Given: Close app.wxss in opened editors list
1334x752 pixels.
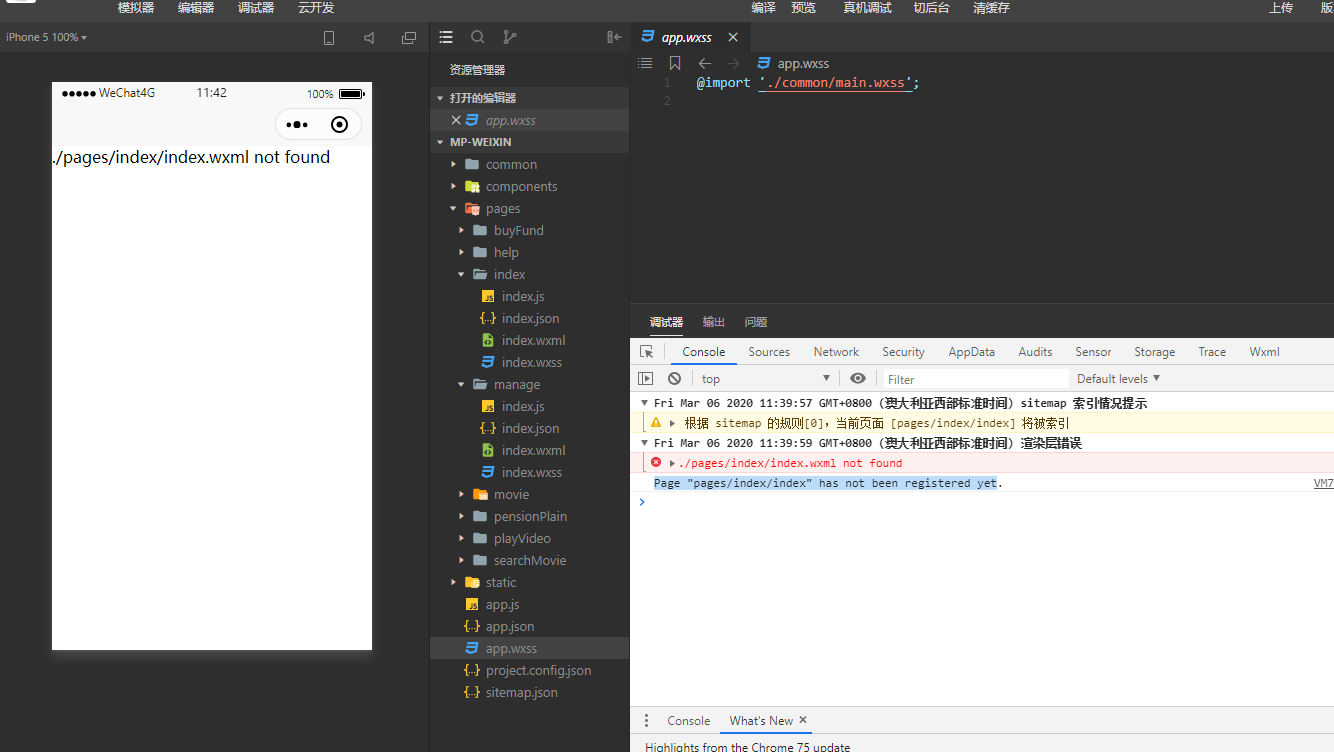Looking at the screenshot, I should [456, 120].
